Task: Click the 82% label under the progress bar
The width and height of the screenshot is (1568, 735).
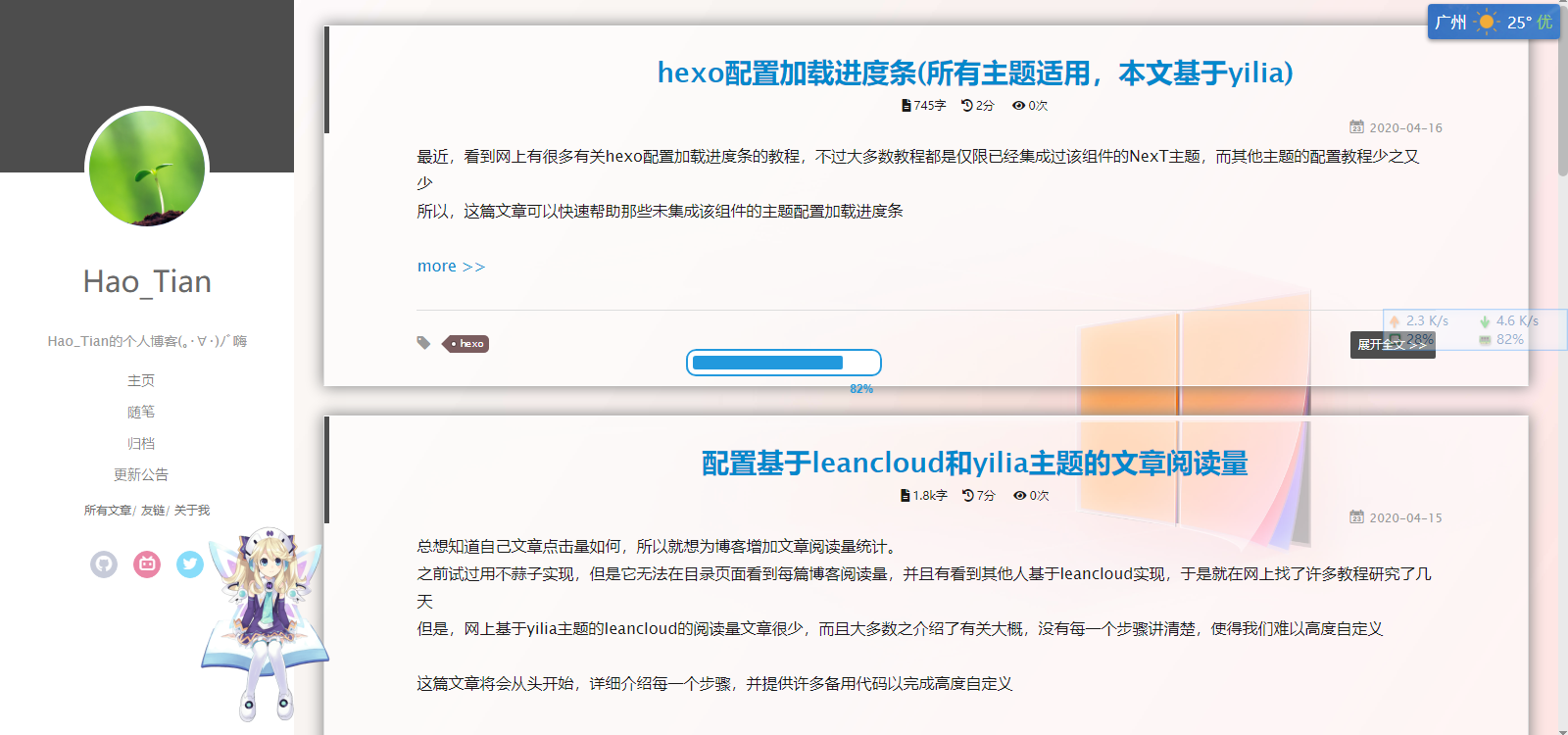Action: 861,389
